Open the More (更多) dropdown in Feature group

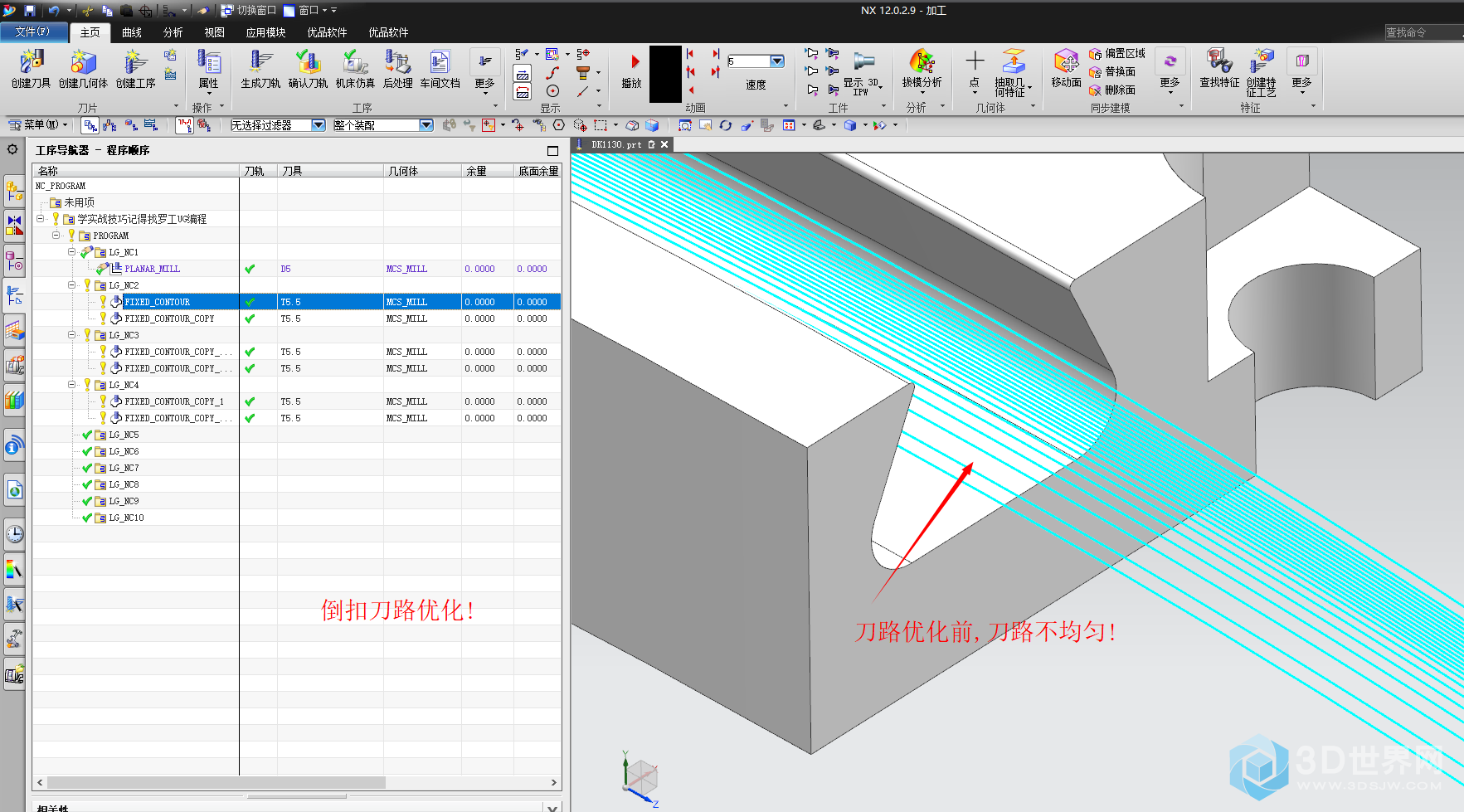[x=1301, y=71]
